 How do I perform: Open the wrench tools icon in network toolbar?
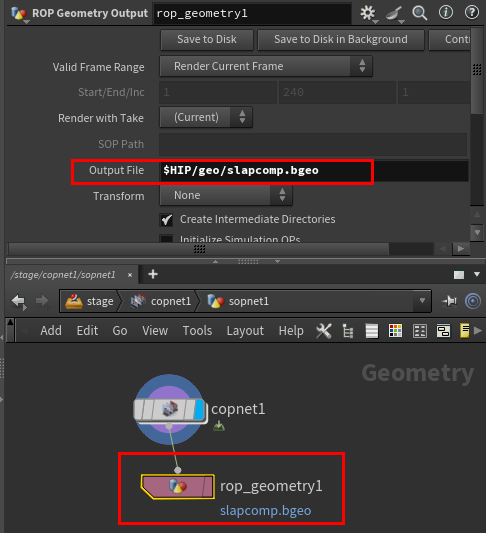[324, 330]
